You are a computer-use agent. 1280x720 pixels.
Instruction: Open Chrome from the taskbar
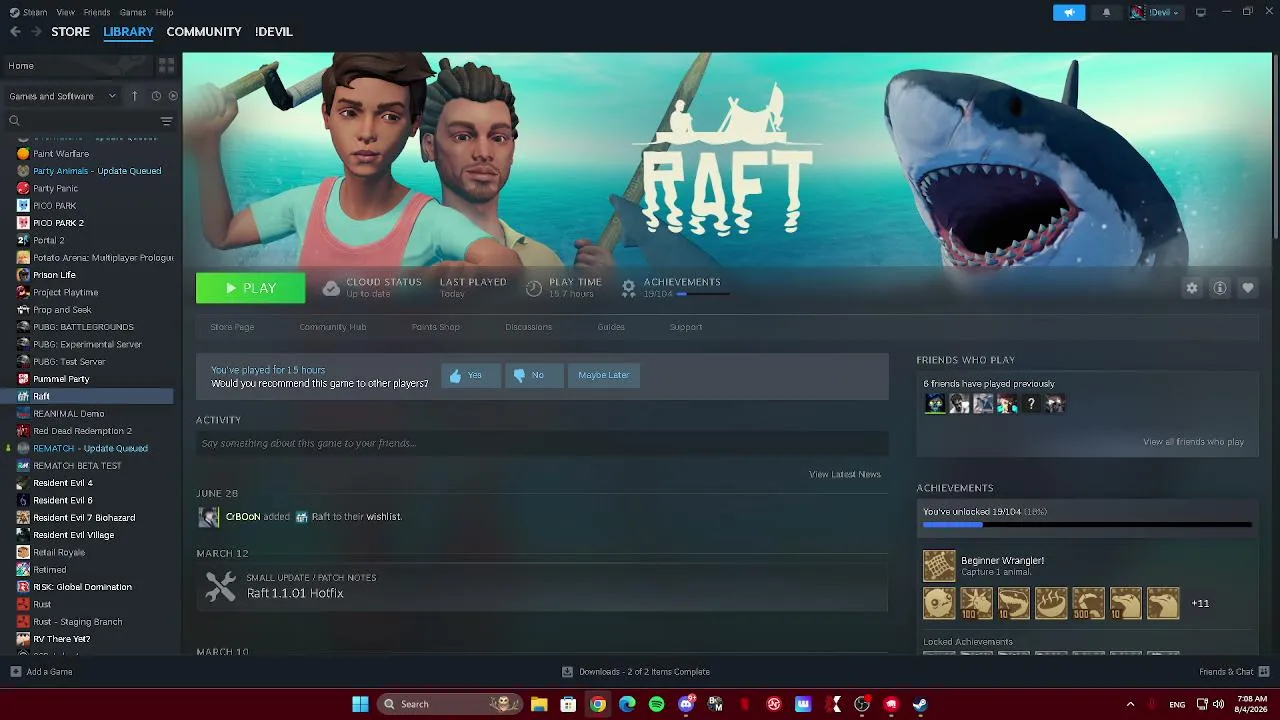(x=597, y=704)
